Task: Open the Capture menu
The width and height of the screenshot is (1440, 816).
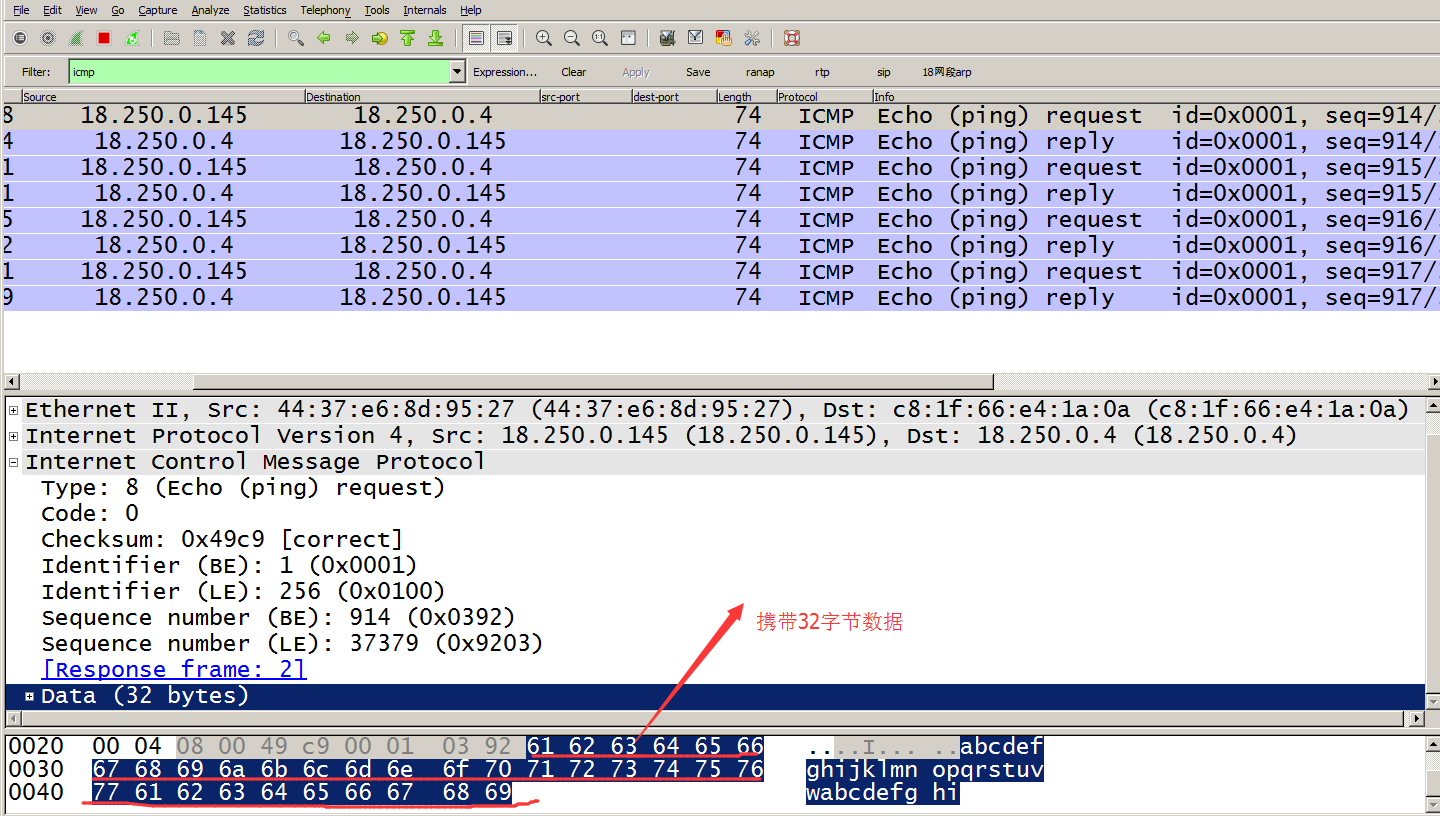Action: pyautogui.click(x=157, y=10)
